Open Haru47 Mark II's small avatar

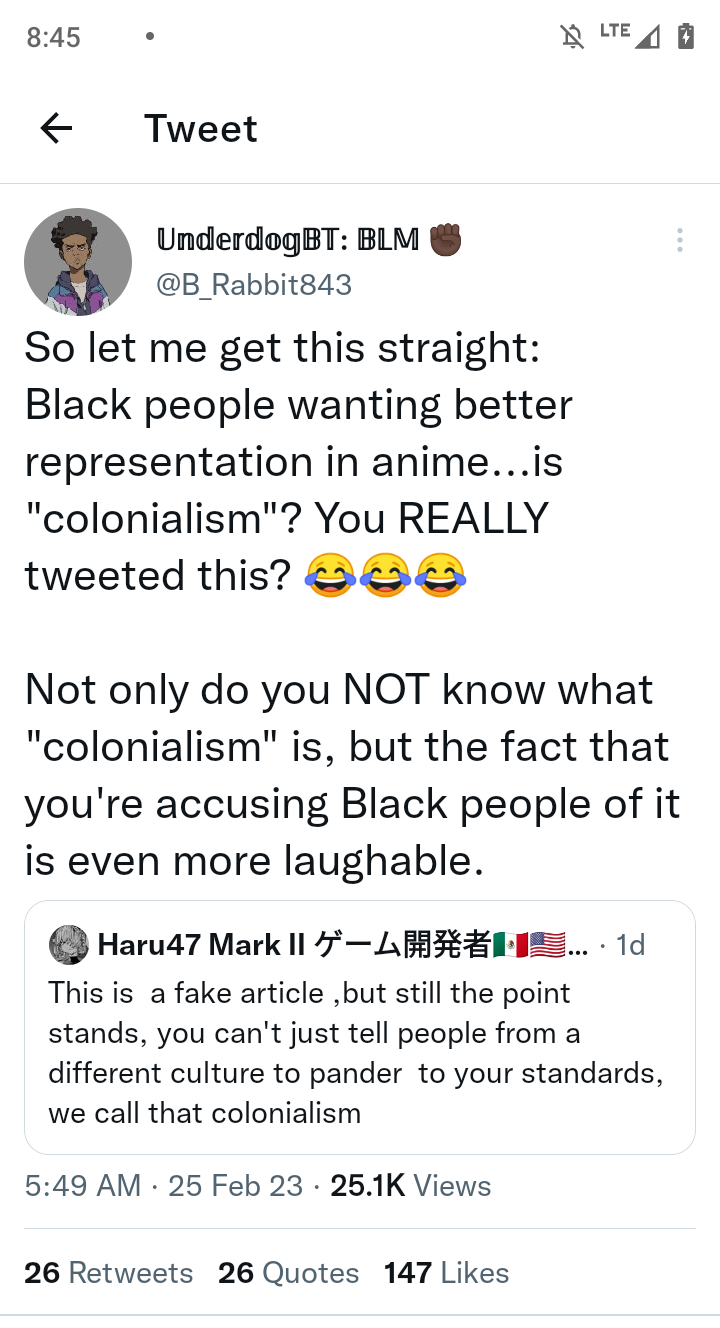tap(68, 945)
